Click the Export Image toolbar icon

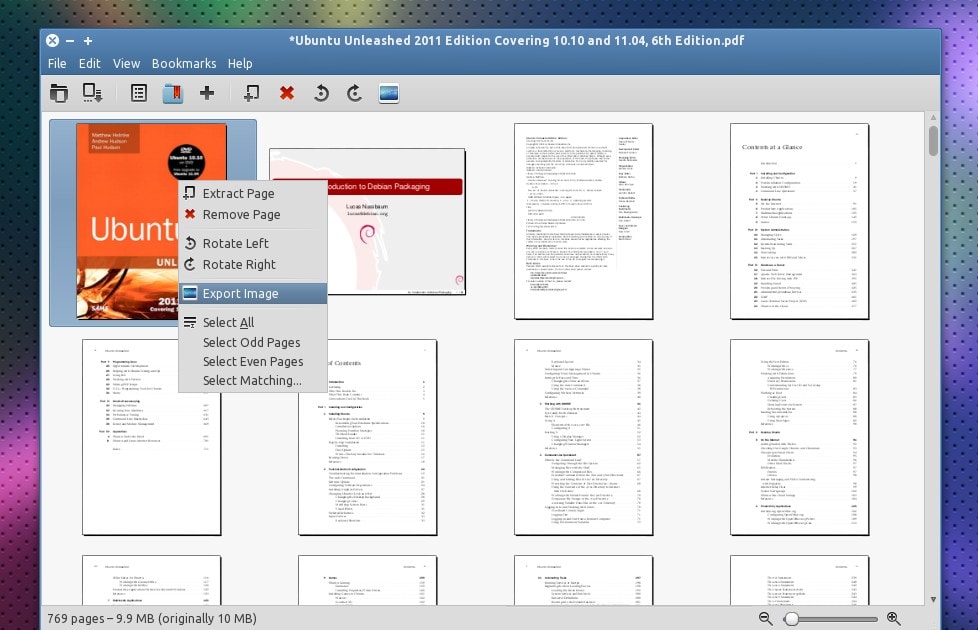389,93
